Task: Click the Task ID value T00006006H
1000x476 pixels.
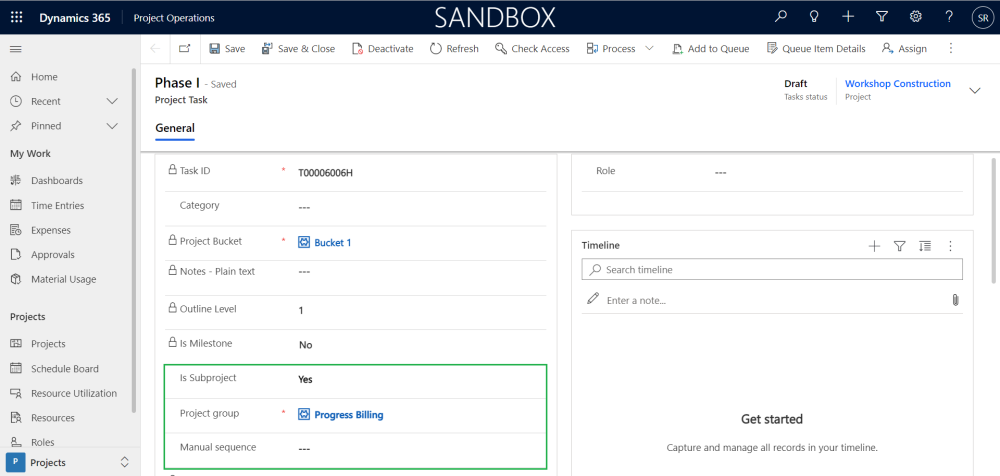Action: [x=325, y=172]
